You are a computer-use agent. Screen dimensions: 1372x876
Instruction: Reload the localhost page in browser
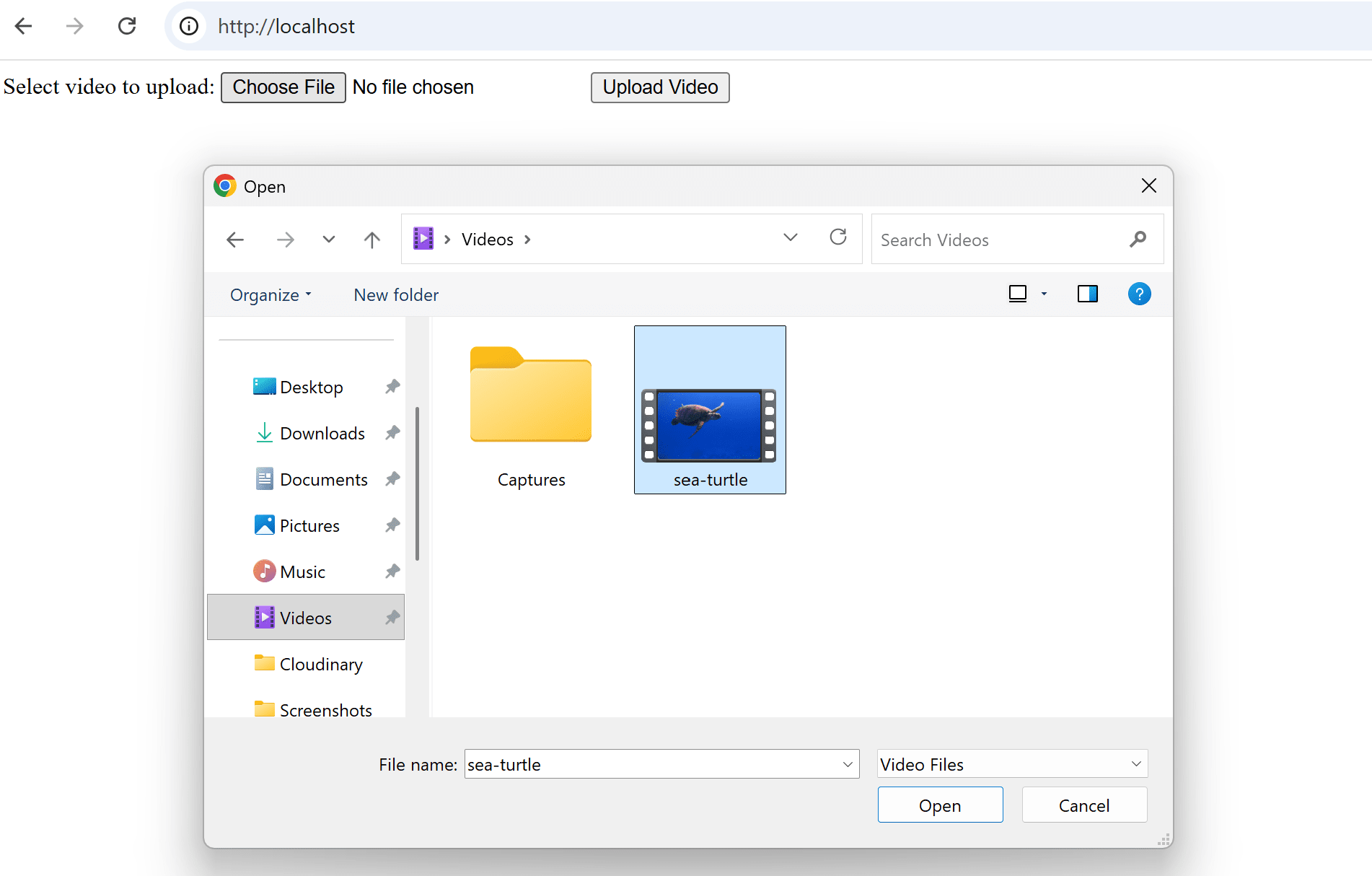click(127, 26)
